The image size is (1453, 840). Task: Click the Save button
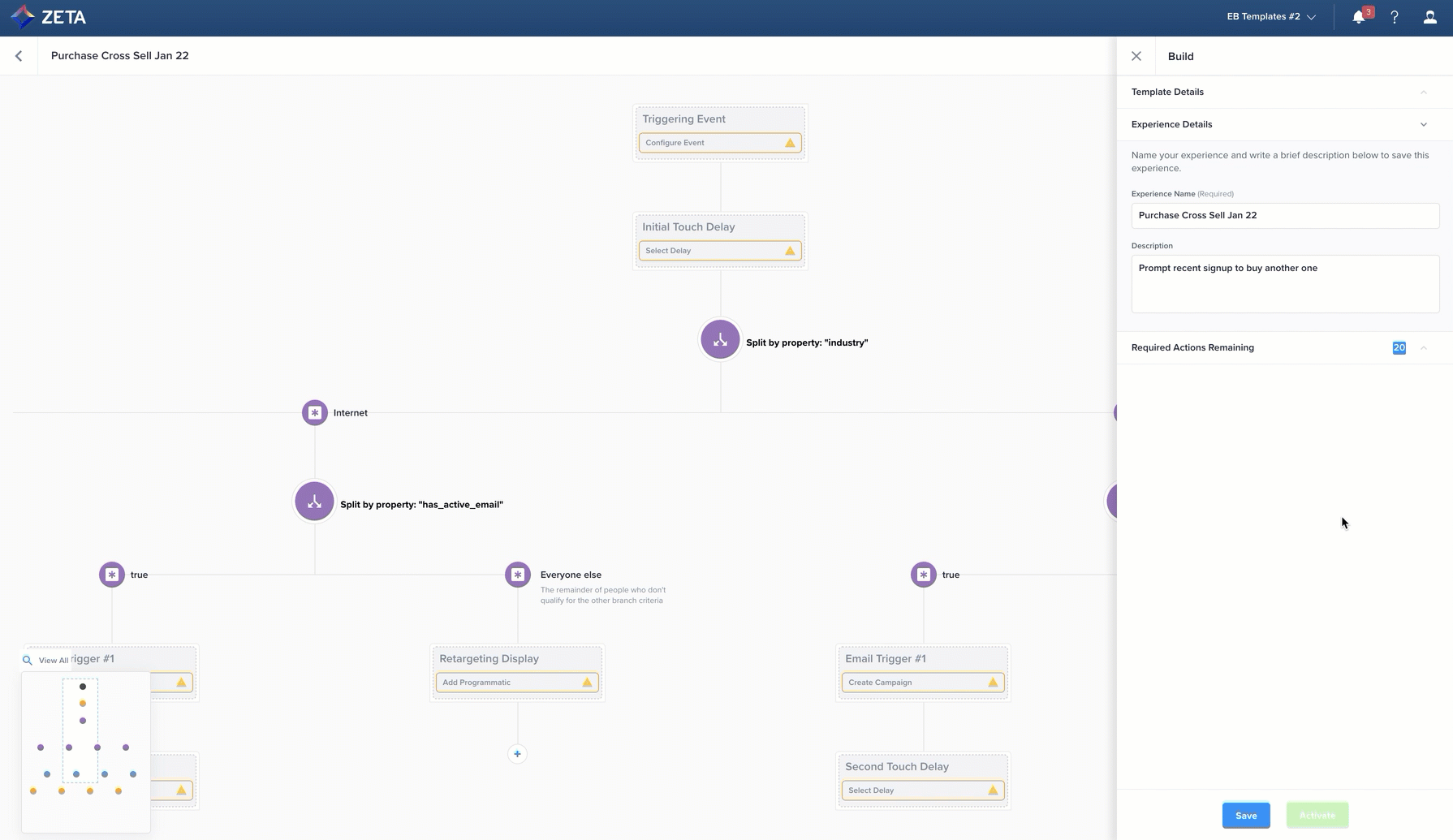(x=1246, y=815)
